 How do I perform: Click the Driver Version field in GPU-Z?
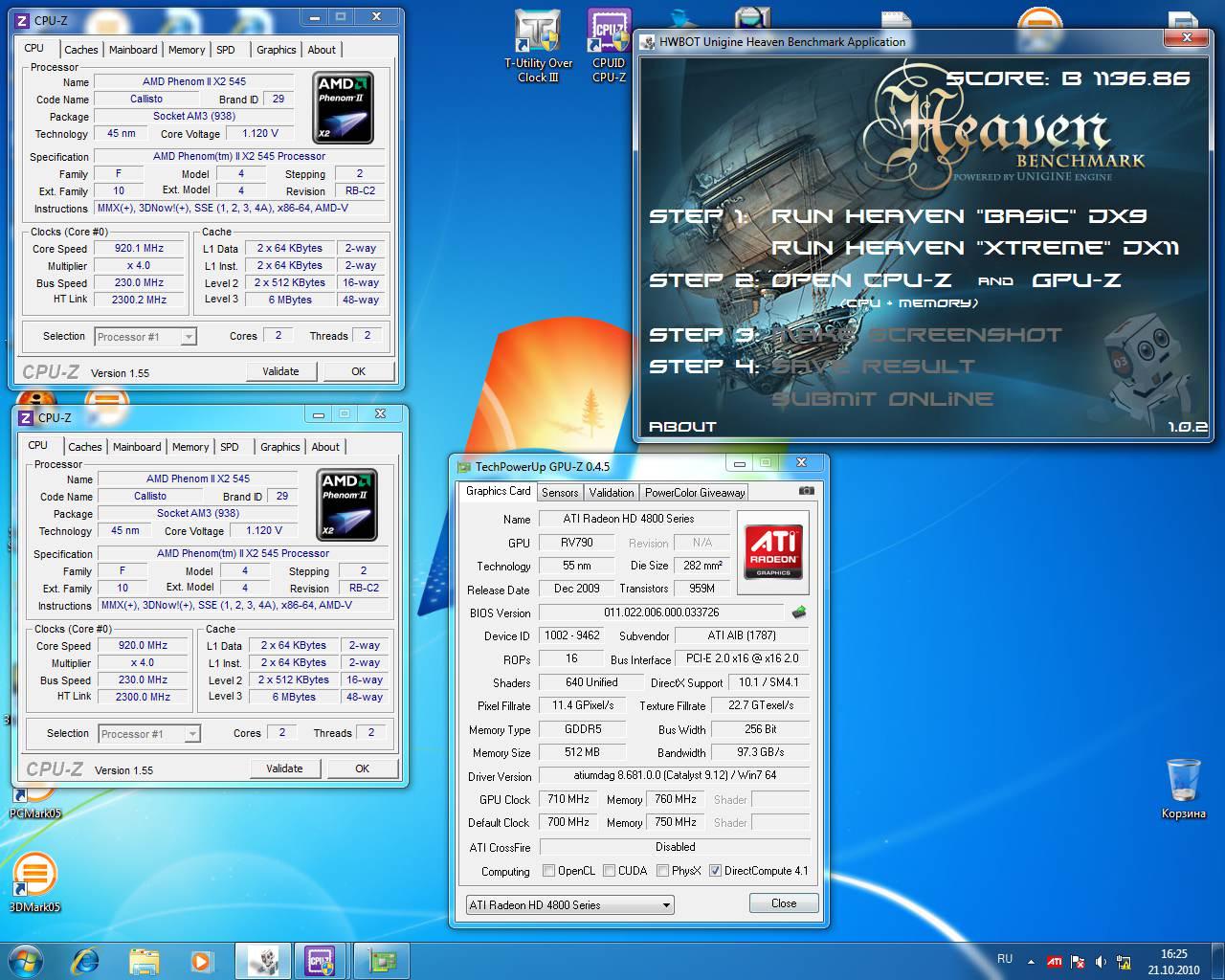pos(675,776)
